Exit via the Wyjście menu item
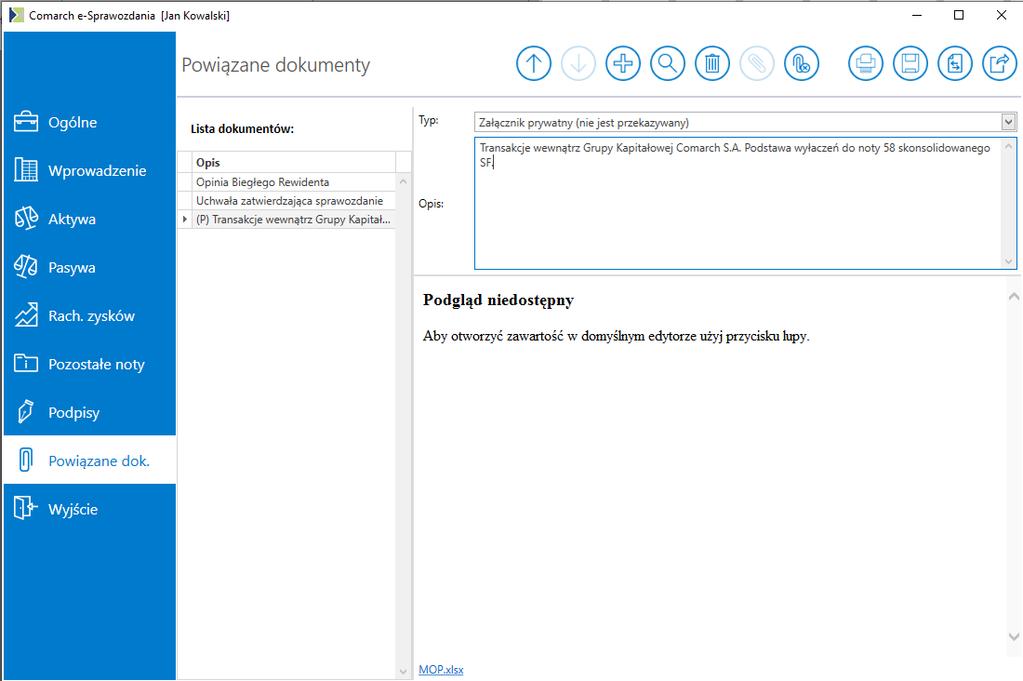This screenshot has height=681, width=1023. pyautogui.click(x=90, y=509)
